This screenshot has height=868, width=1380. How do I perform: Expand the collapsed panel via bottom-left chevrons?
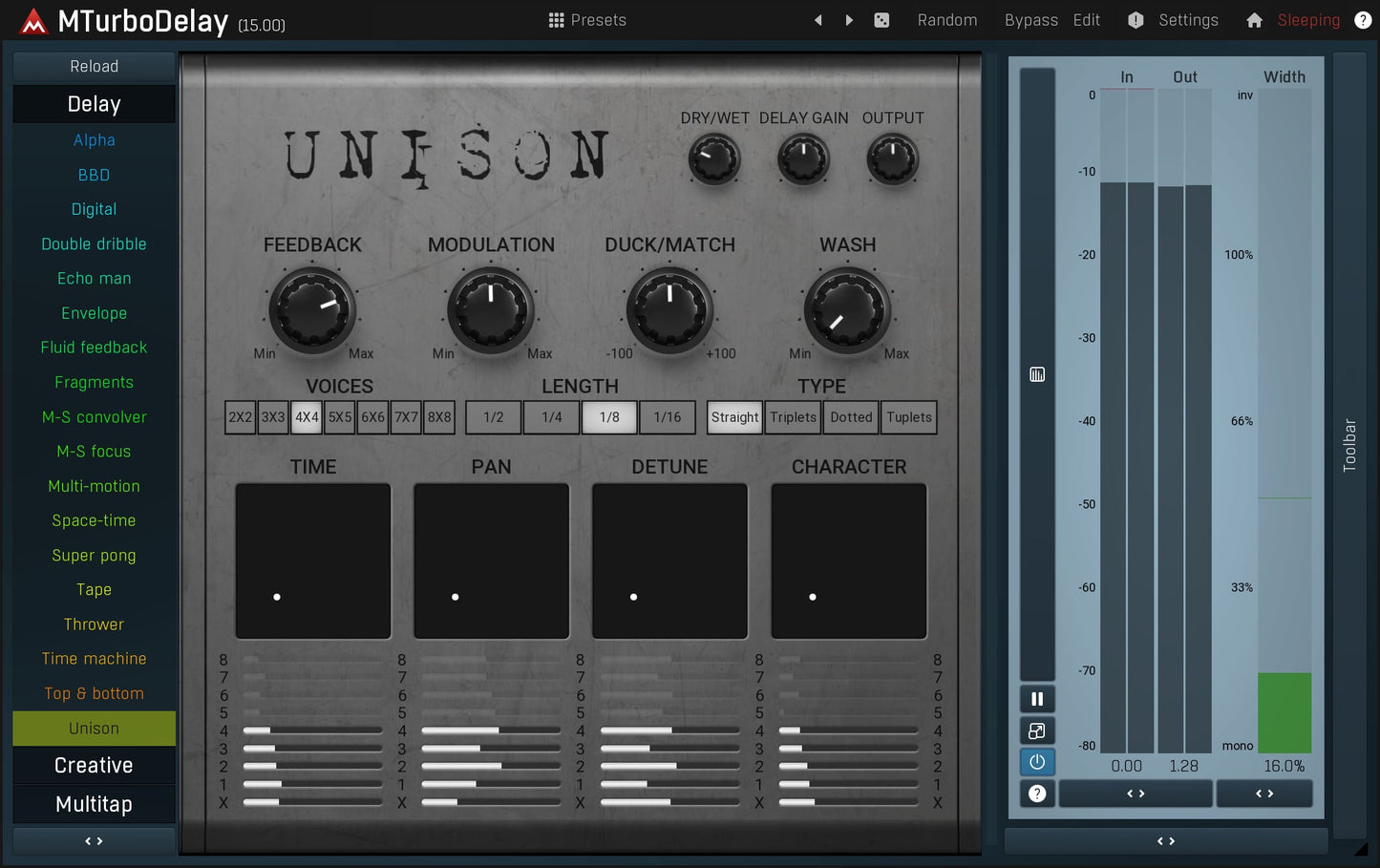pyautogui.click(x=93, y=840)
